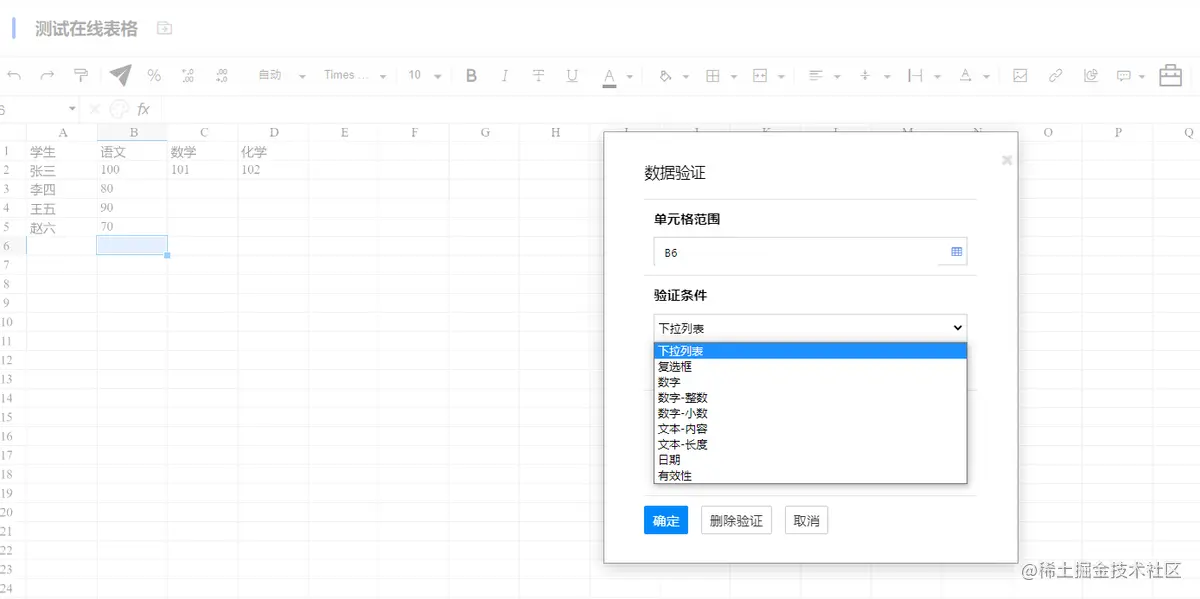Click the 测试在线表格 title

(x=86, y=29)
